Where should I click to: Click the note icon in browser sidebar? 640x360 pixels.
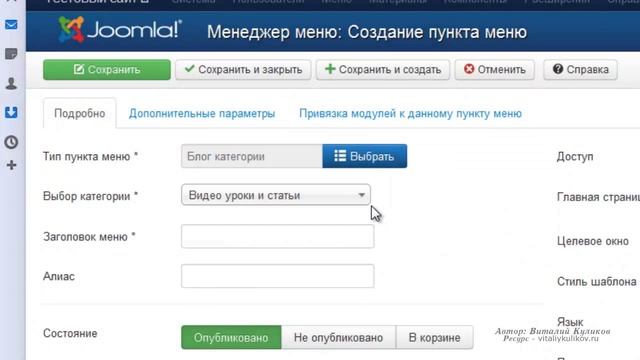click(11, 54)
